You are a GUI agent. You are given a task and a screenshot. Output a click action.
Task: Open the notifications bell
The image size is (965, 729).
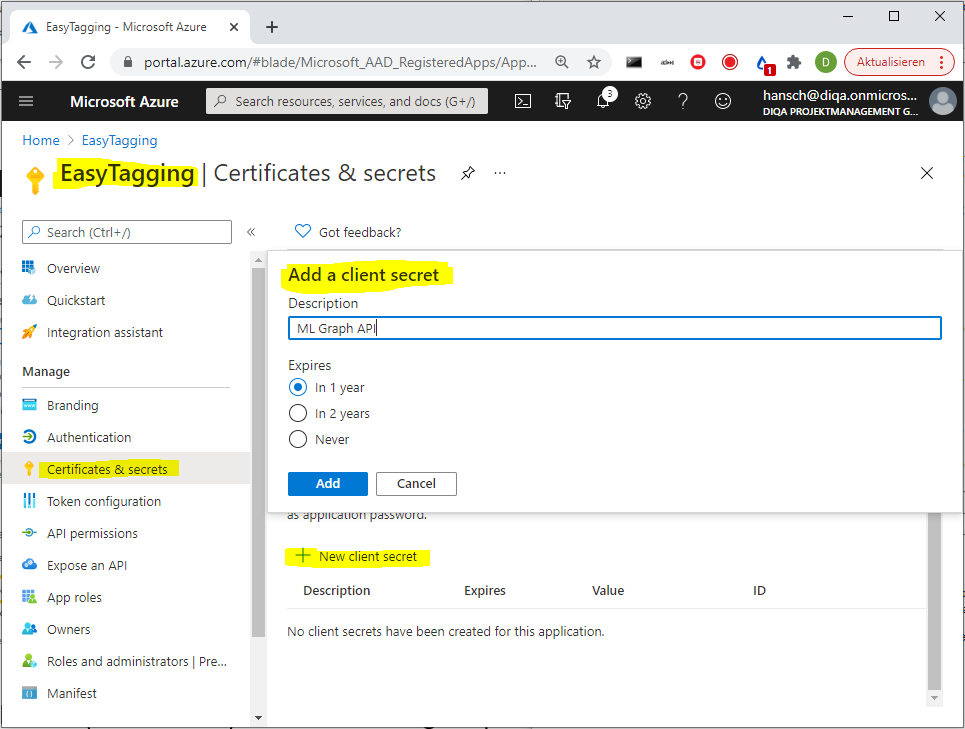pos(603,101)
